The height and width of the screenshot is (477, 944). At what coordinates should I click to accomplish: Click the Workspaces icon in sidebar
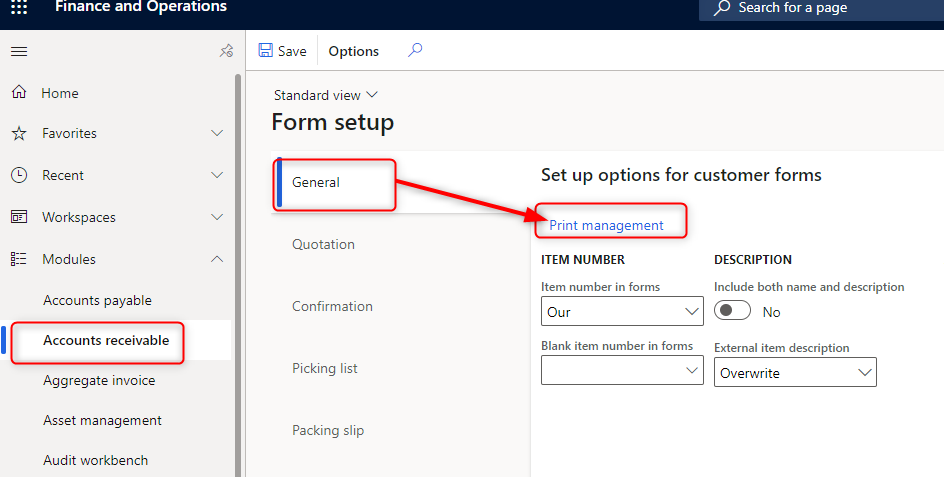click(x=19, y=217)
